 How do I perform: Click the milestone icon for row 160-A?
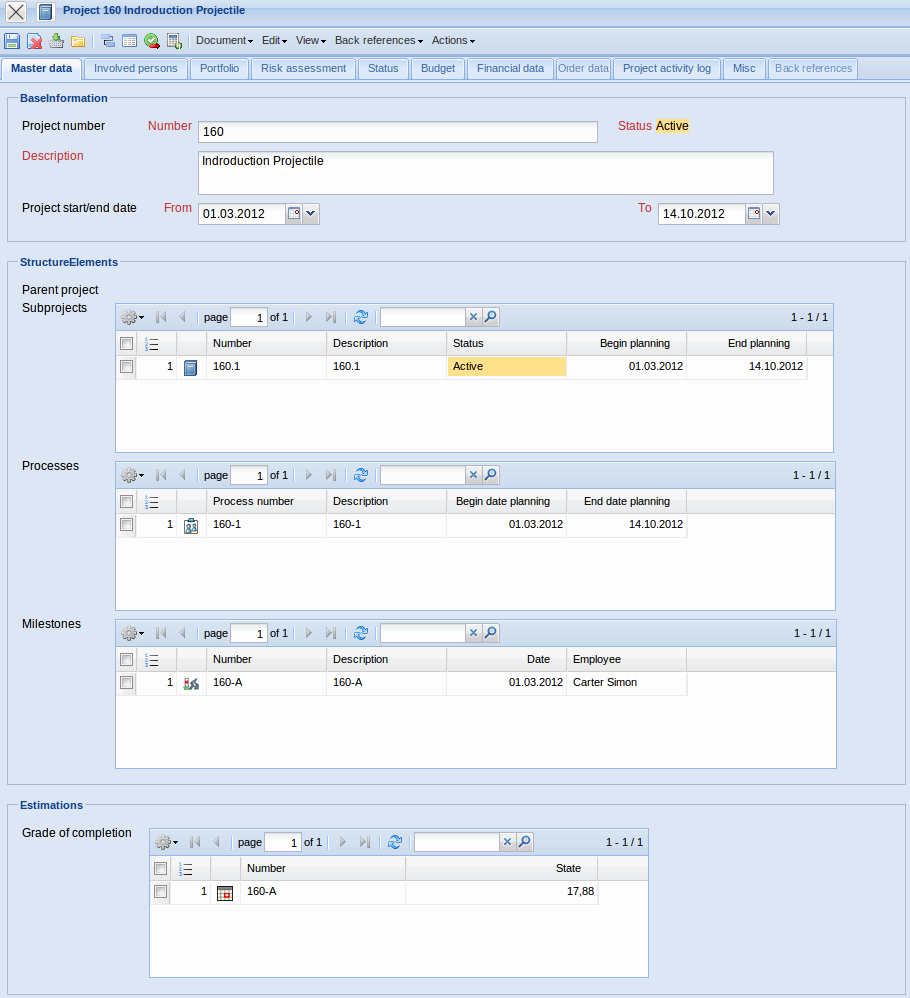tap(191, 683)
